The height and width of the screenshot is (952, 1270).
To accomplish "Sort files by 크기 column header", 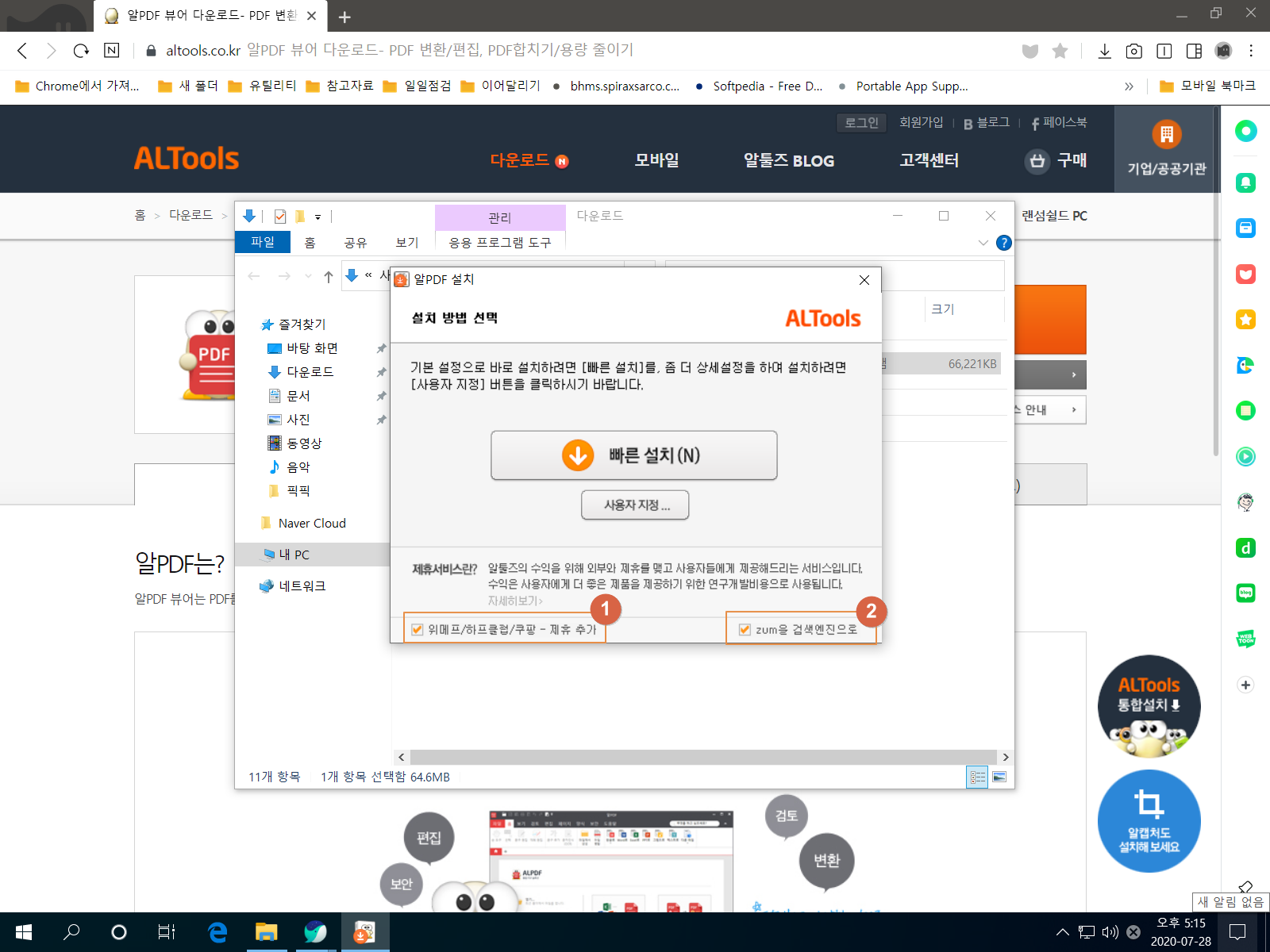I will (942, 309).
